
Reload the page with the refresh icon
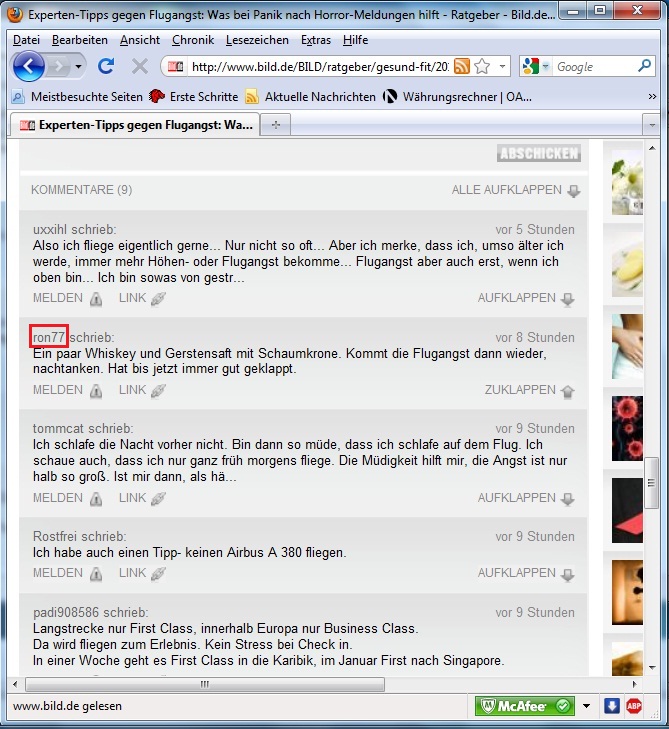[x=105, y=66]
